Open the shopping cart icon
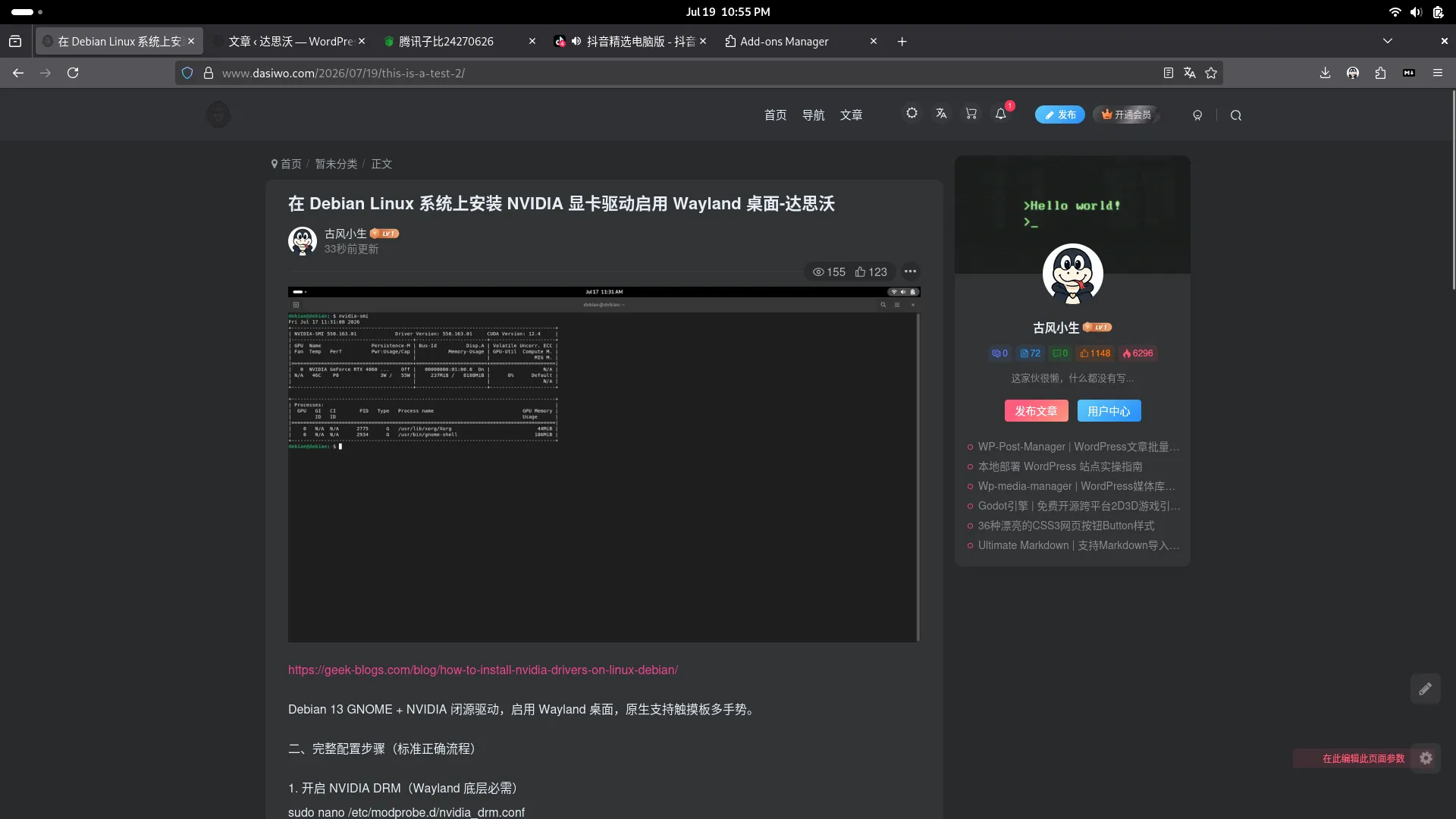 (x=971, y=113)
